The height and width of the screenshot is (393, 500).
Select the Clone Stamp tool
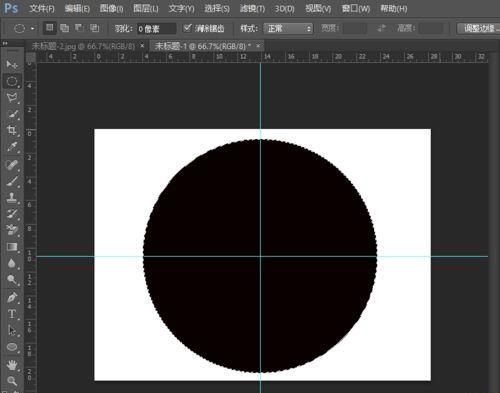[x=12, y=197]
